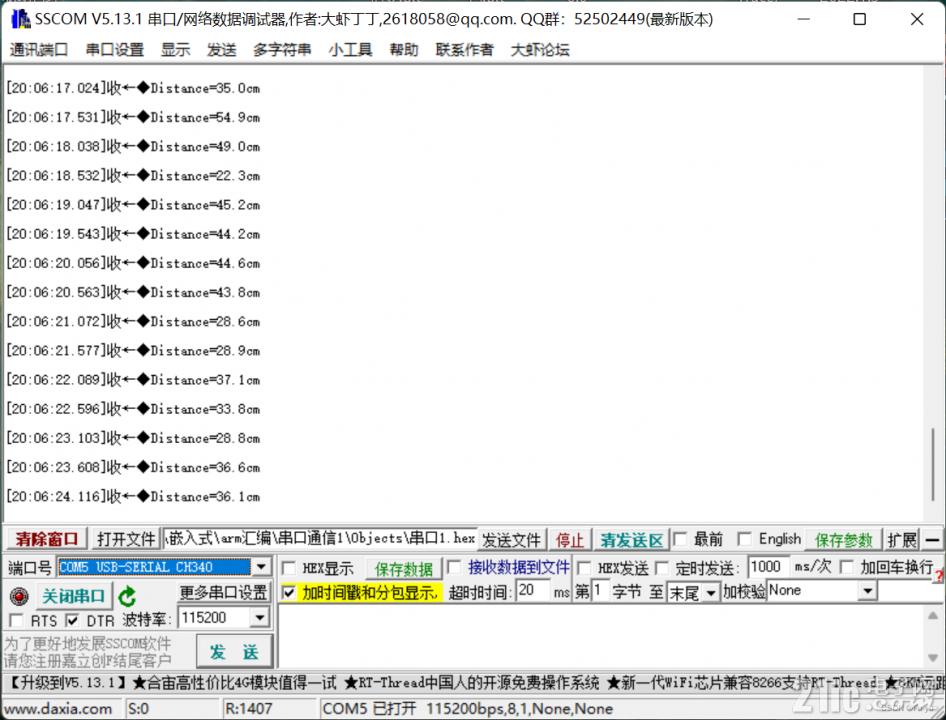
Task: Click the log line Distance=22.3cm
Action: point(133,176)
